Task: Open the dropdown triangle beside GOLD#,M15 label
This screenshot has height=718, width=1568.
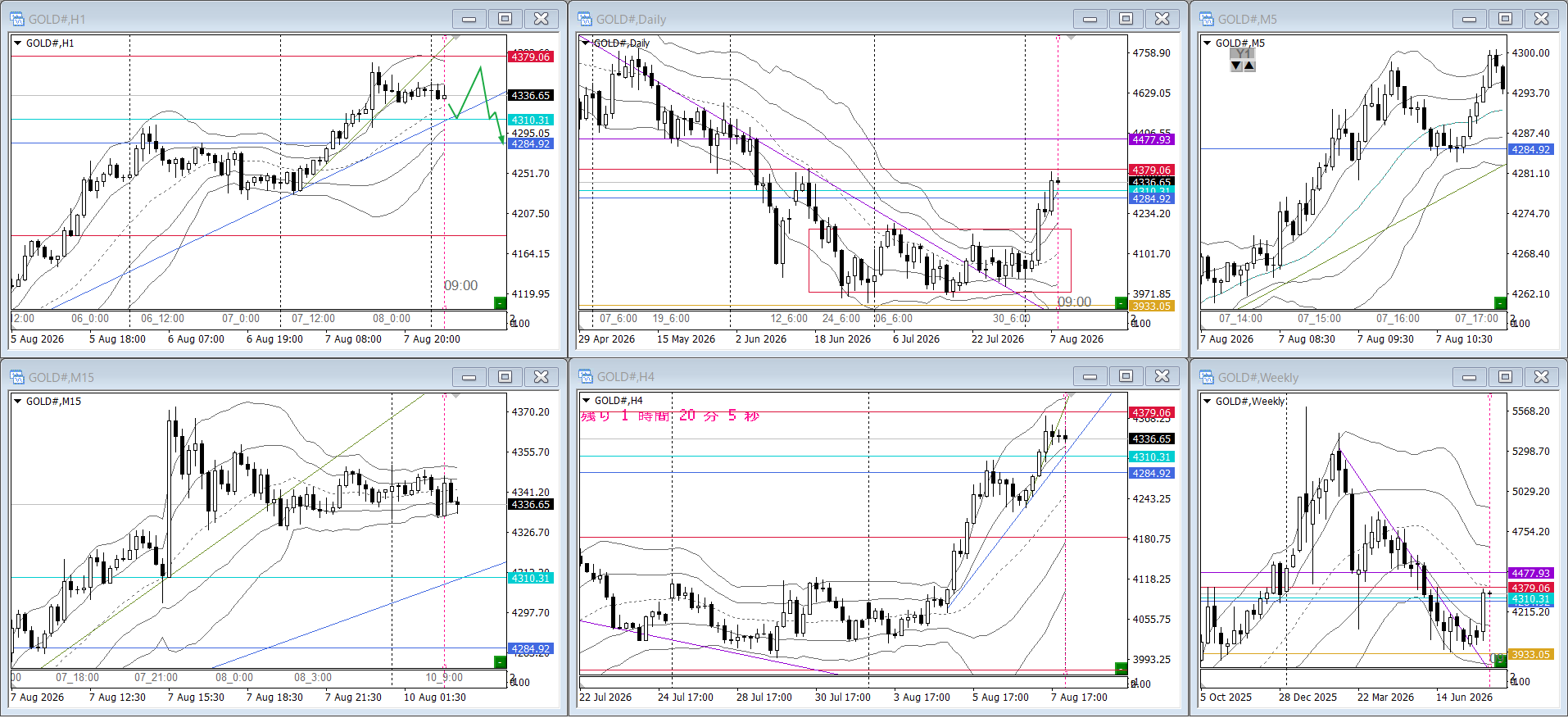Action: tap(17, 402)
